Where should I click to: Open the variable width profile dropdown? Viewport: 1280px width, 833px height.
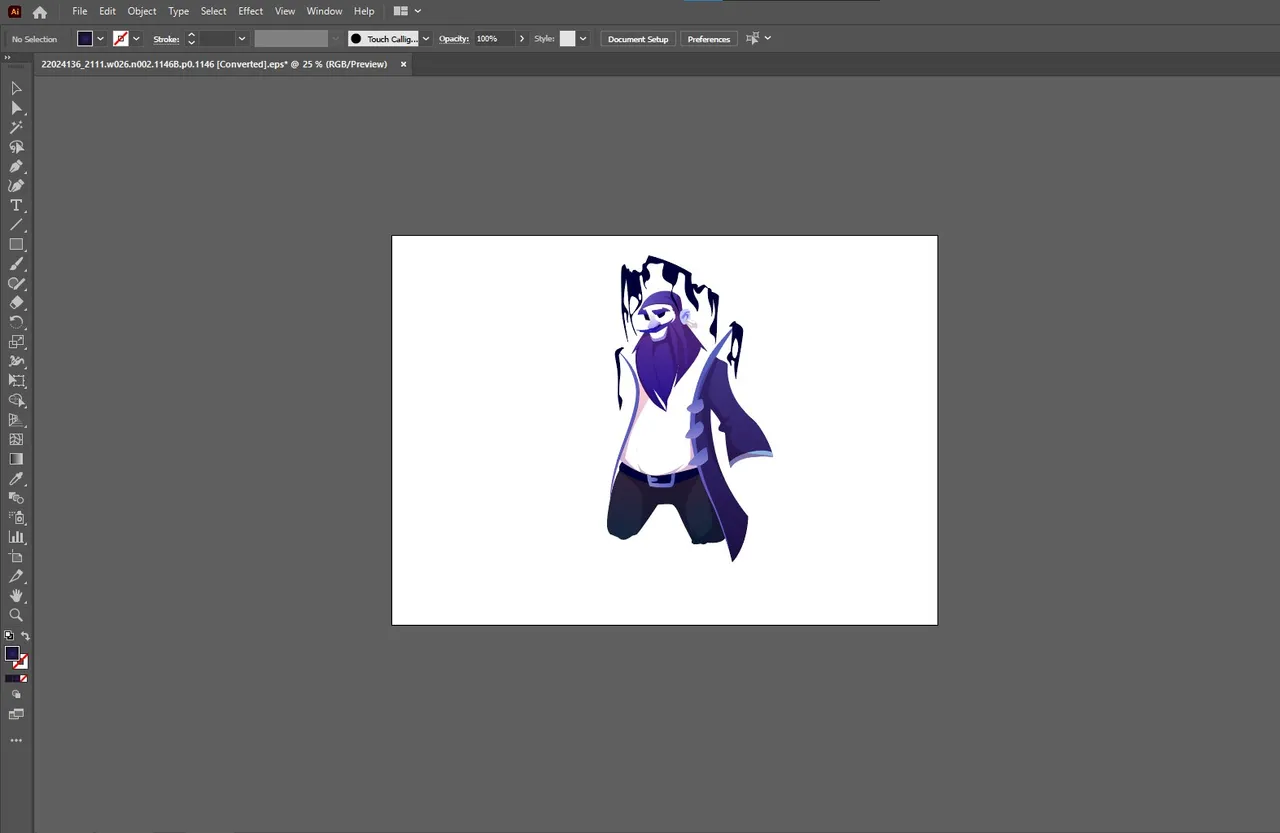pos(336,39)
